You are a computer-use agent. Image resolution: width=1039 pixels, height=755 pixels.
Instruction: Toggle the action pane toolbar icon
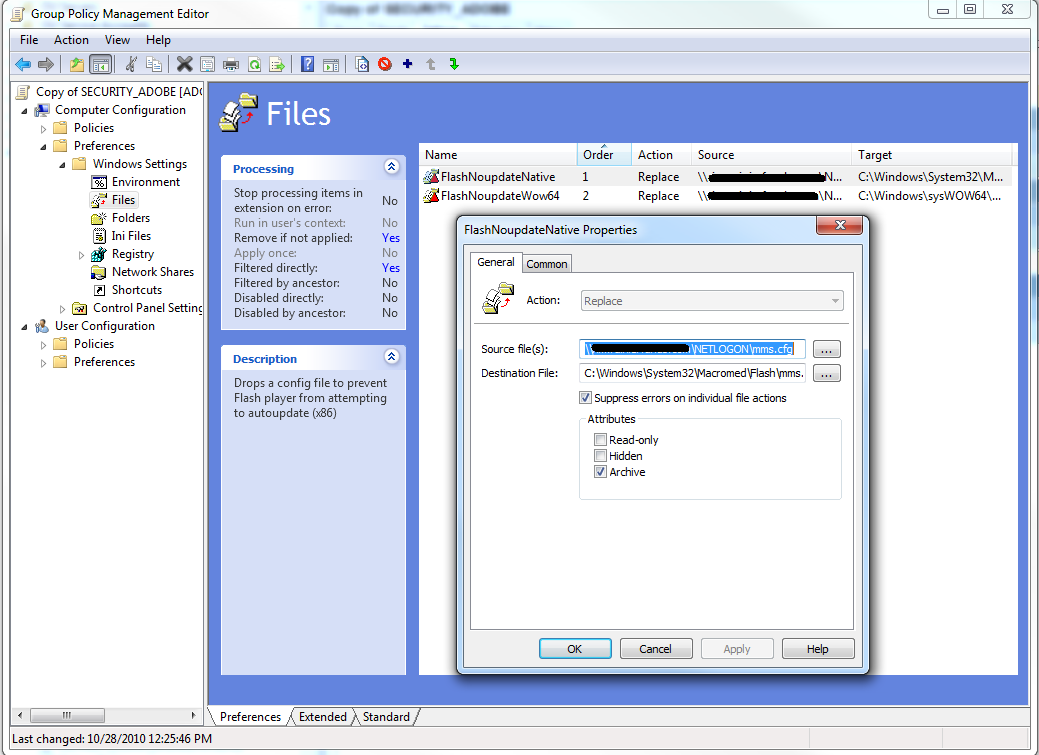point(331,64)
